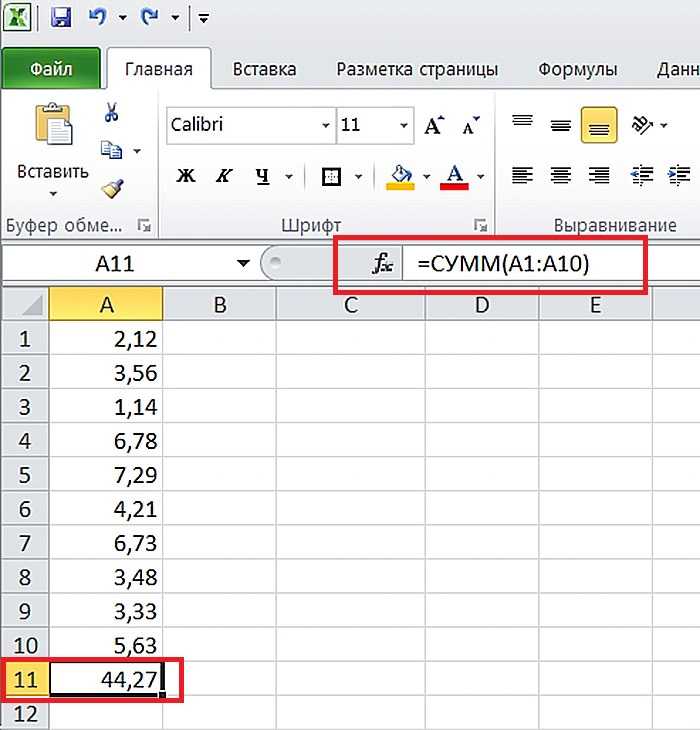The image size is (700, 730).
Task: Click the fx insert function icon
Action: 383,264
